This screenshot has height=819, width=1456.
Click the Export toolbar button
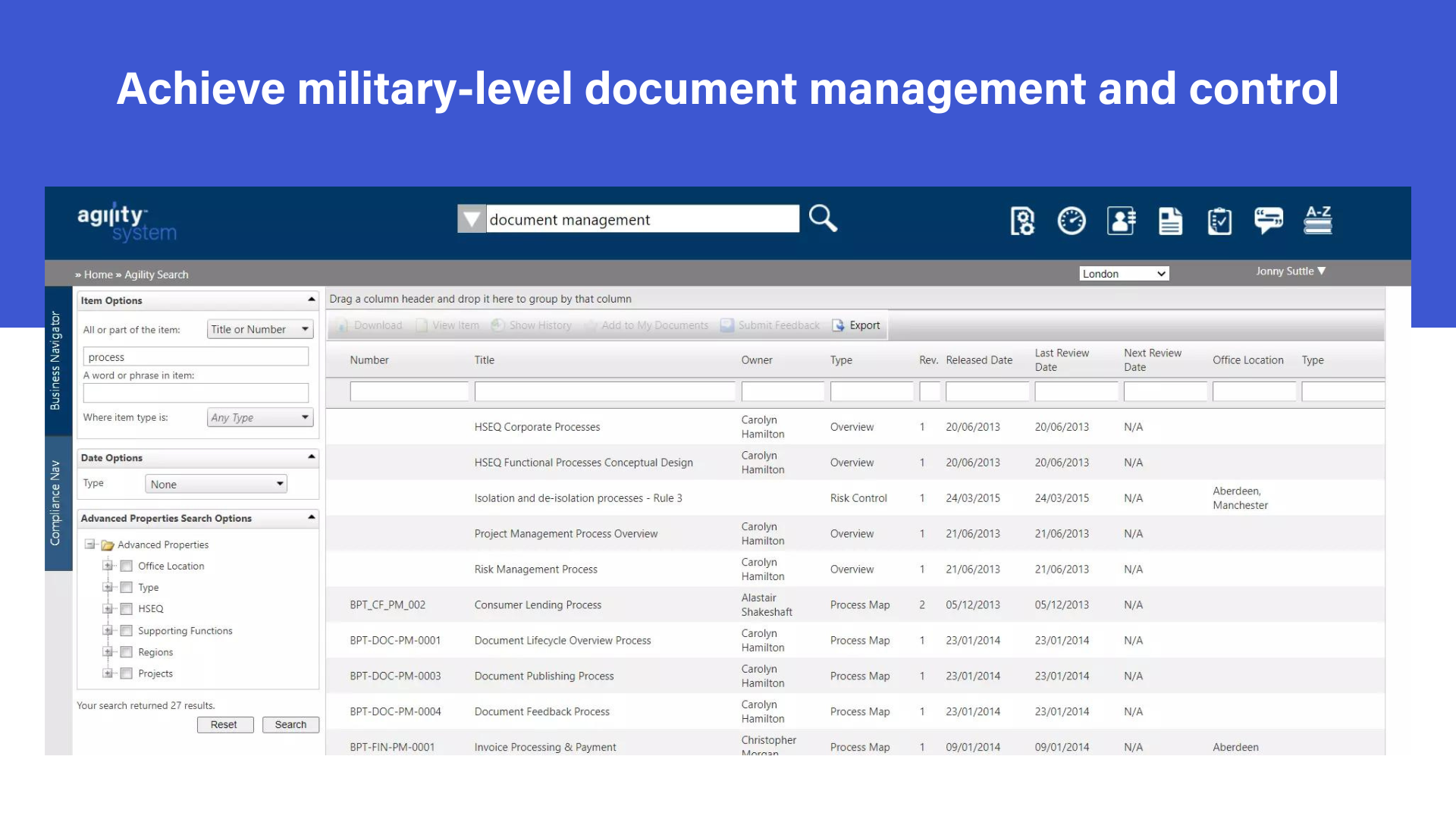pos(856,325)
